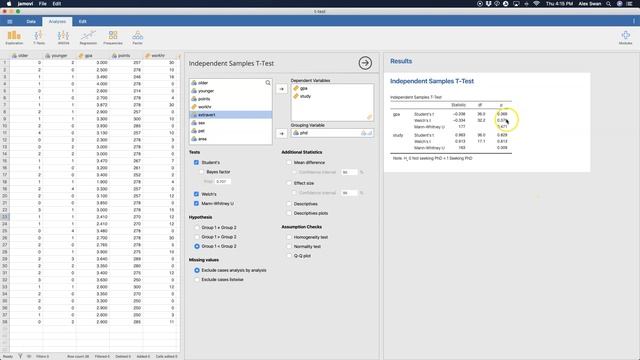Select the 'younger' variable in list
The height and width of the screenshot is (360, 640).
(231, 91)
